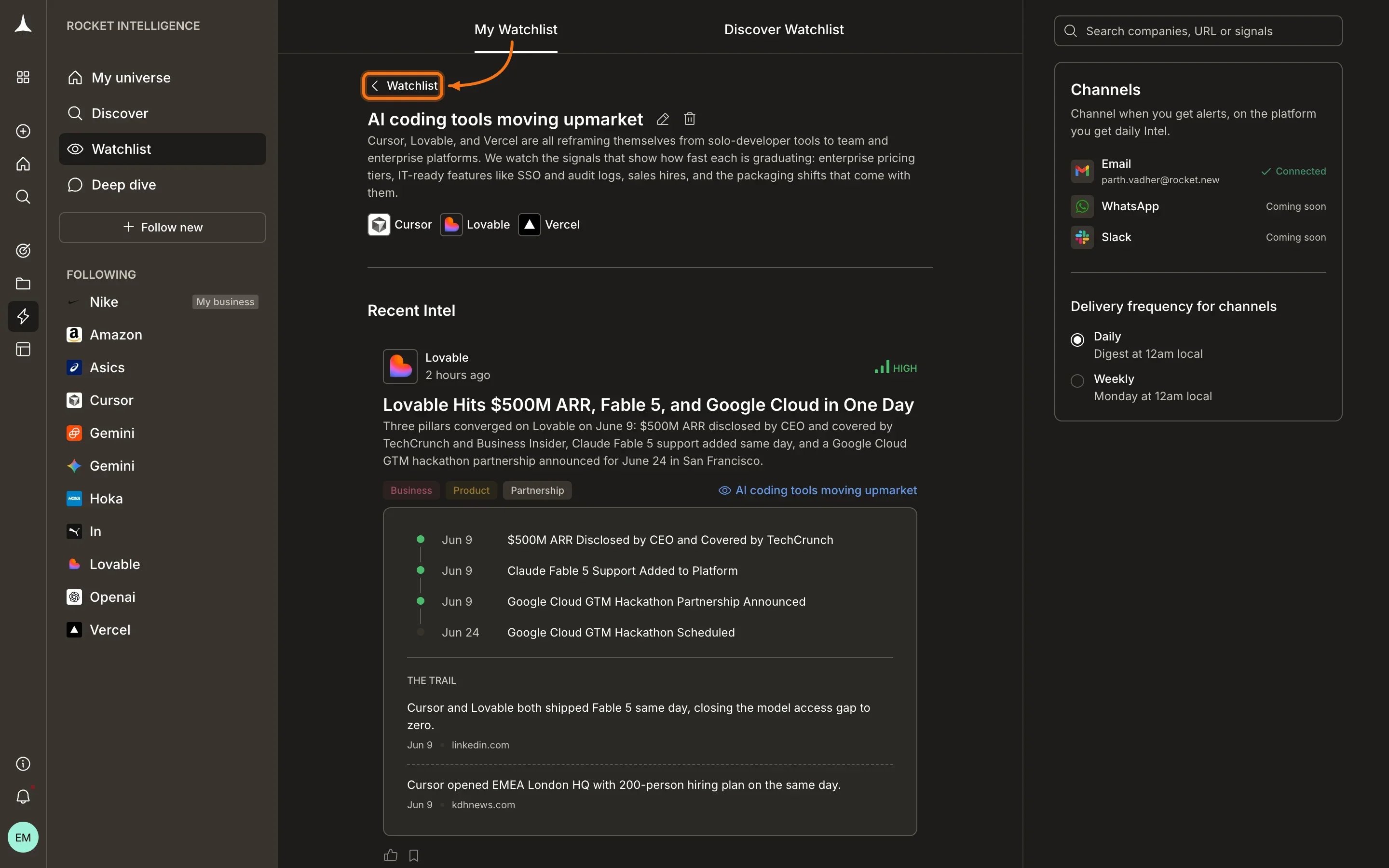Open Amazon in Following list
Image resolution: width=1389 pixels, height=868 pixels.
[163, 335]
